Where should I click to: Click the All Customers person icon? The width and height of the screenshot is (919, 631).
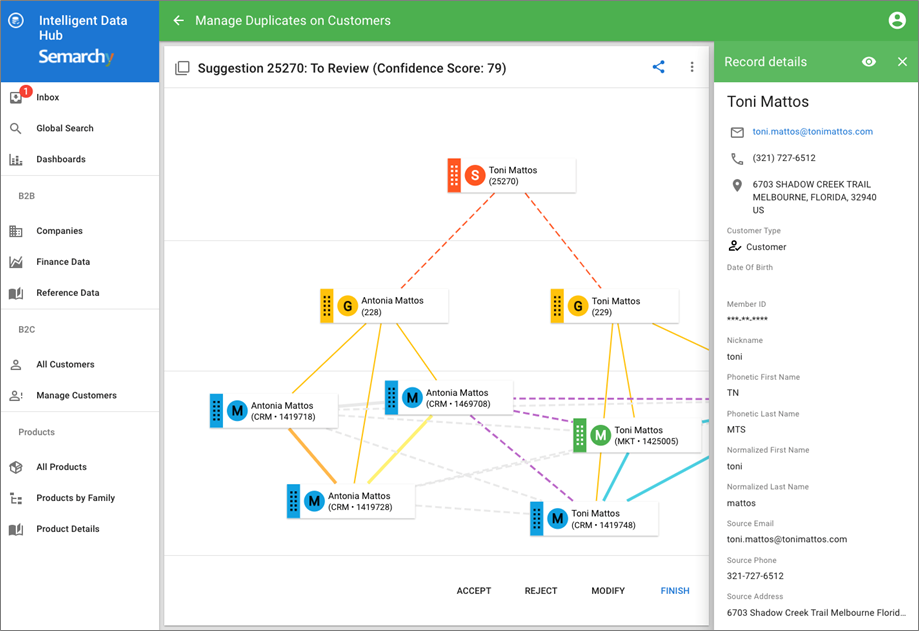tap(16, 364)
